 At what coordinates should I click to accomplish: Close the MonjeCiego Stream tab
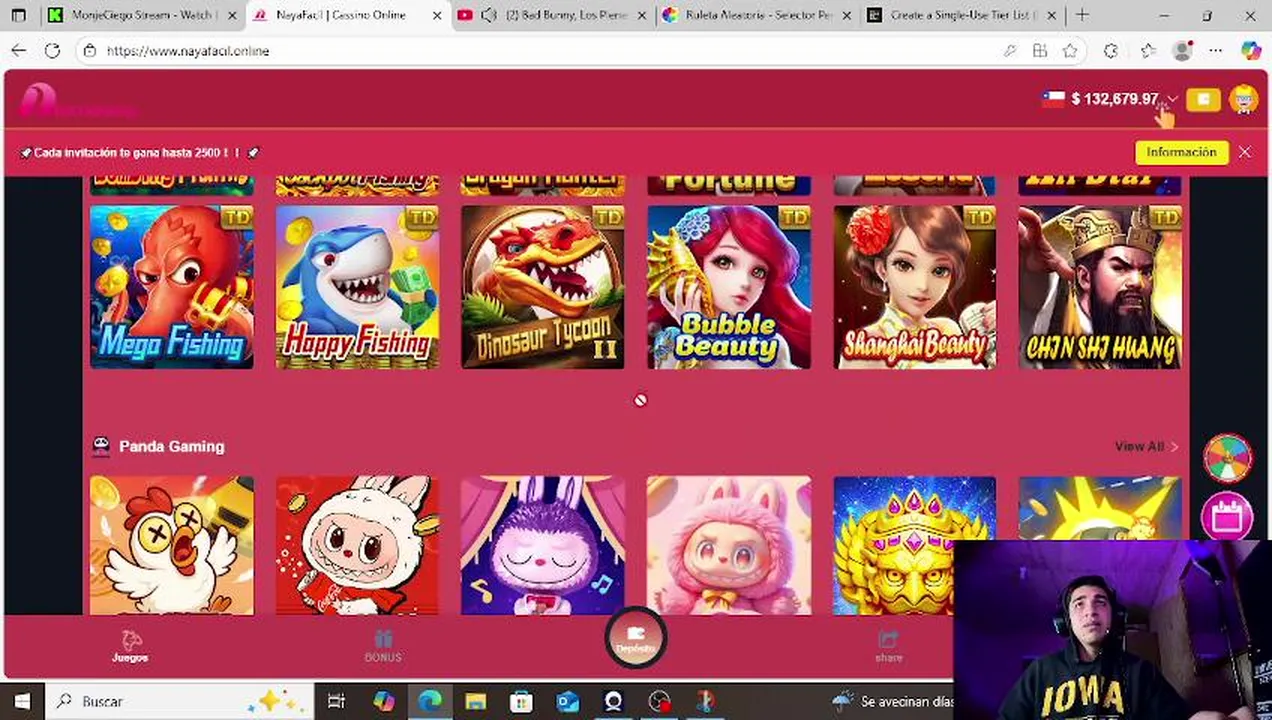[232, 15]
